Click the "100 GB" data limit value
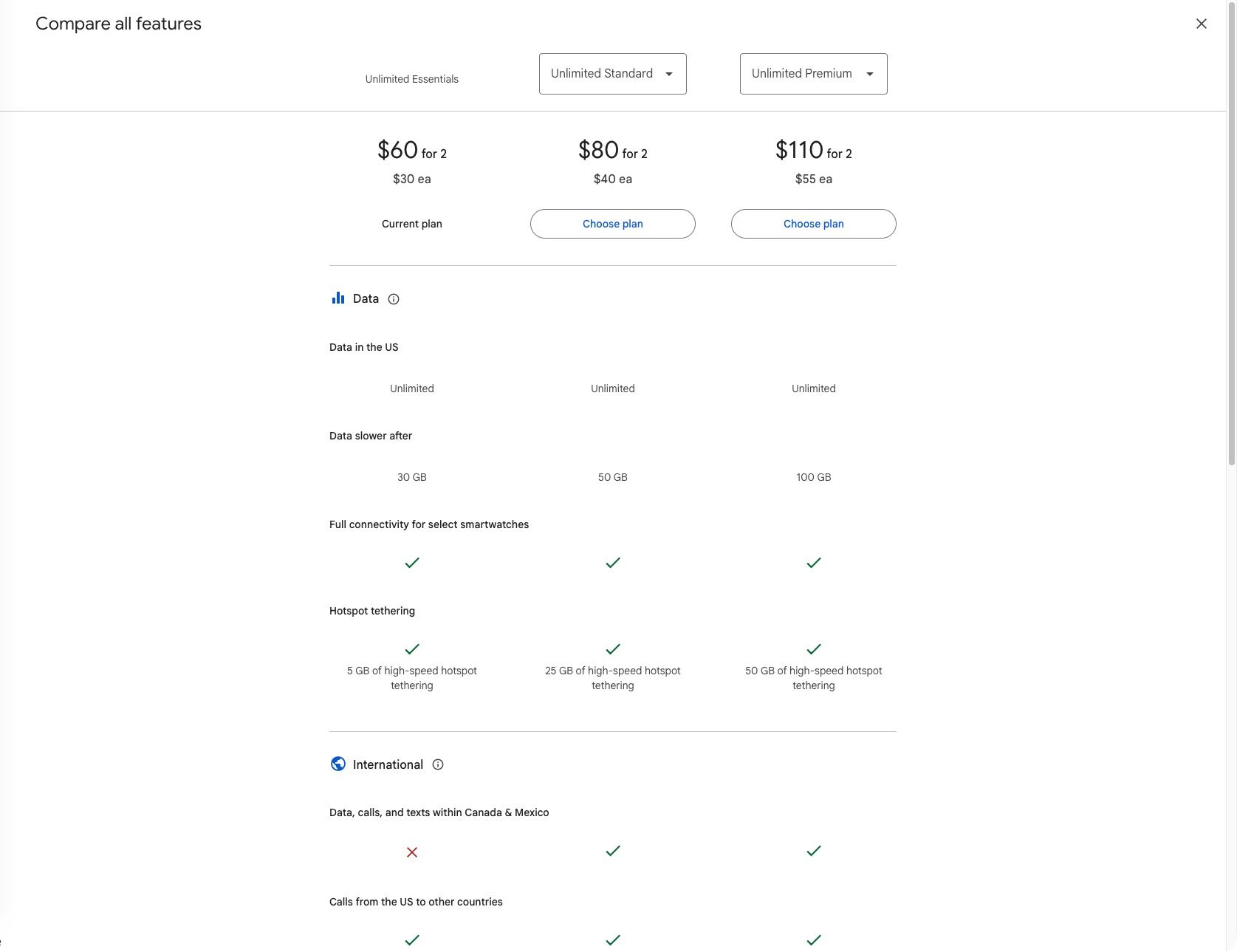Screen dimensions: 1237x952 (x=814, y=477)
